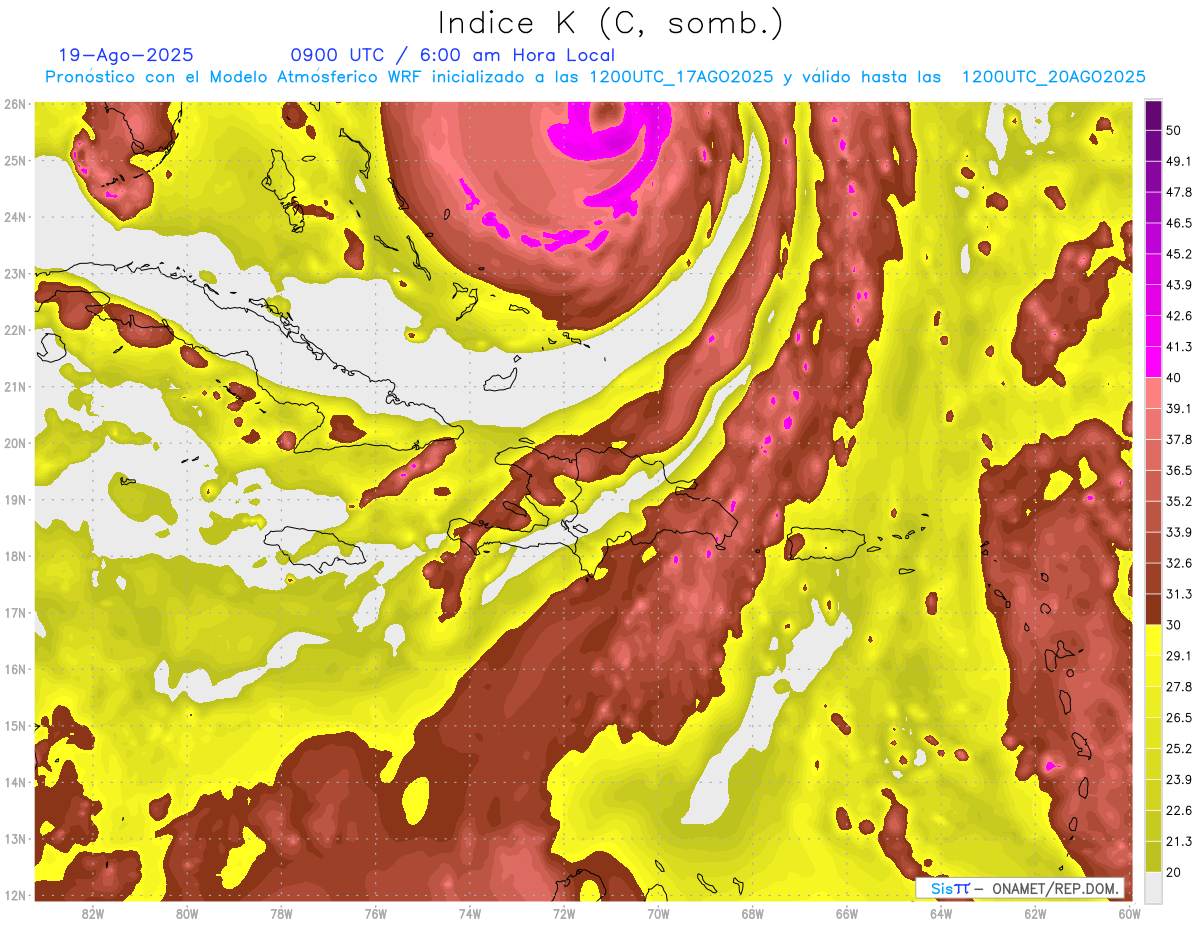Click the longitude axis label "76W"
This screenshot has height=927, width=1200.
coord(376,914)
